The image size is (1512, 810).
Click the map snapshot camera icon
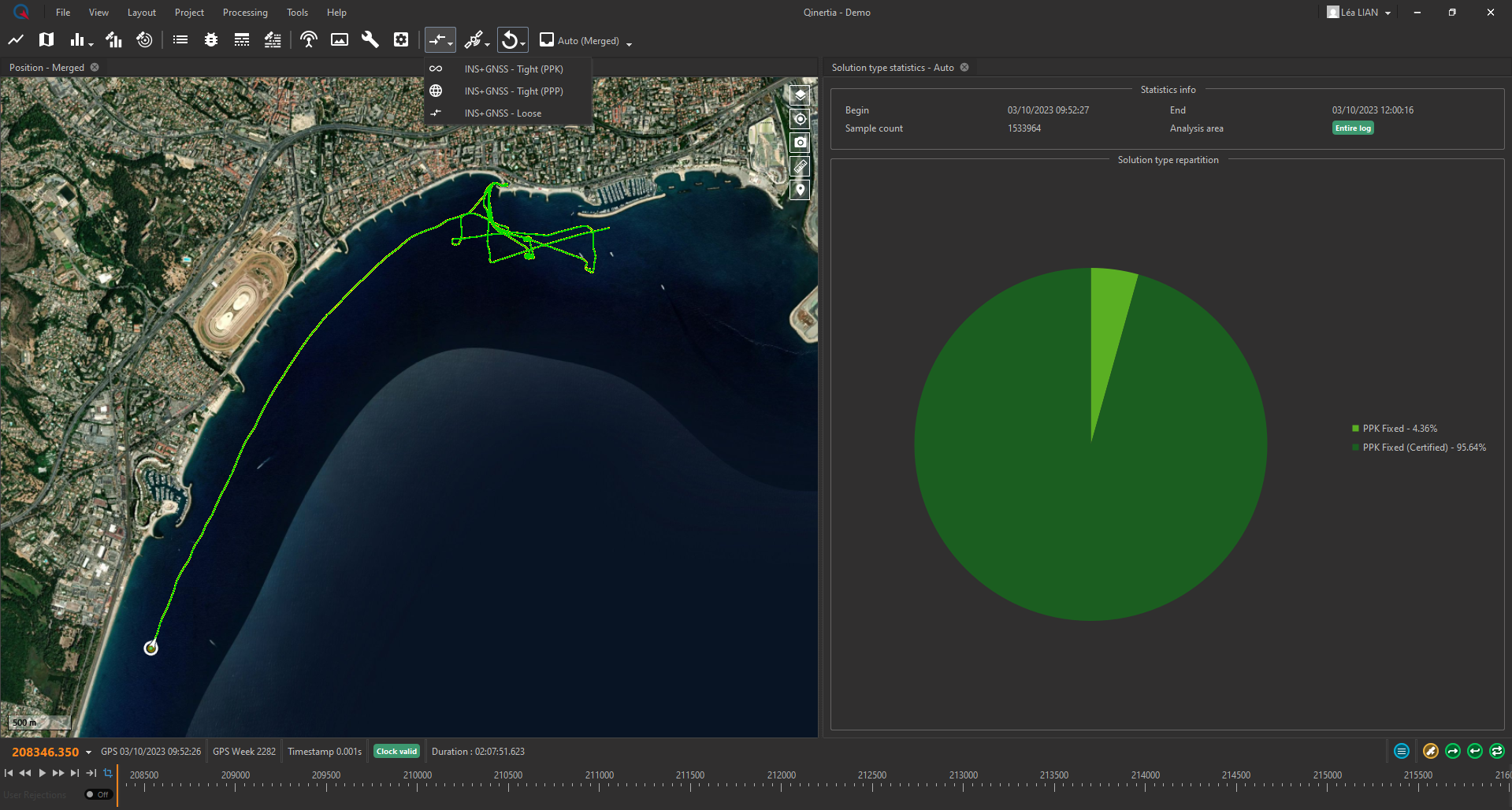[x=800, y=143]
